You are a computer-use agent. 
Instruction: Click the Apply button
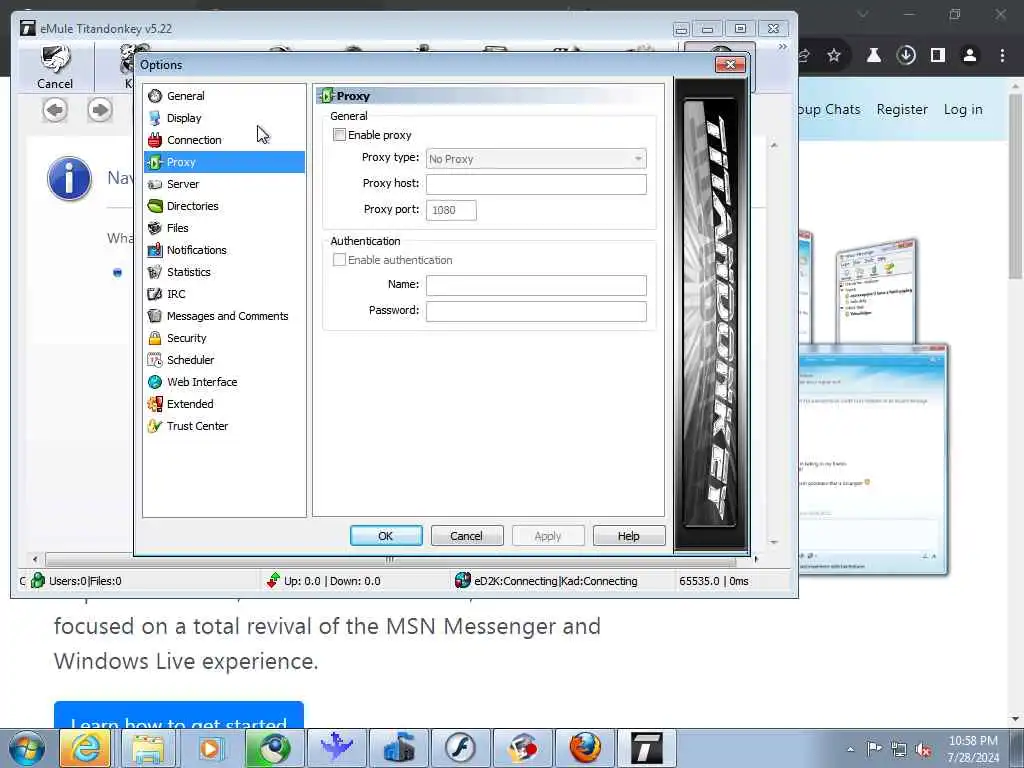(548, 536)
